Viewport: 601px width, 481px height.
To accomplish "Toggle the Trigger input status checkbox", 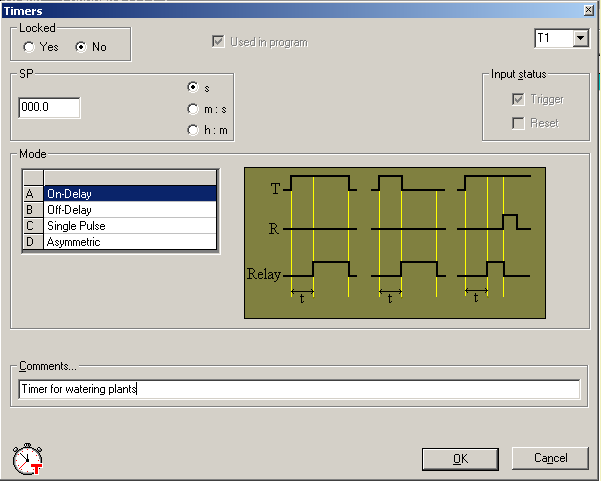I will [518, 100].
